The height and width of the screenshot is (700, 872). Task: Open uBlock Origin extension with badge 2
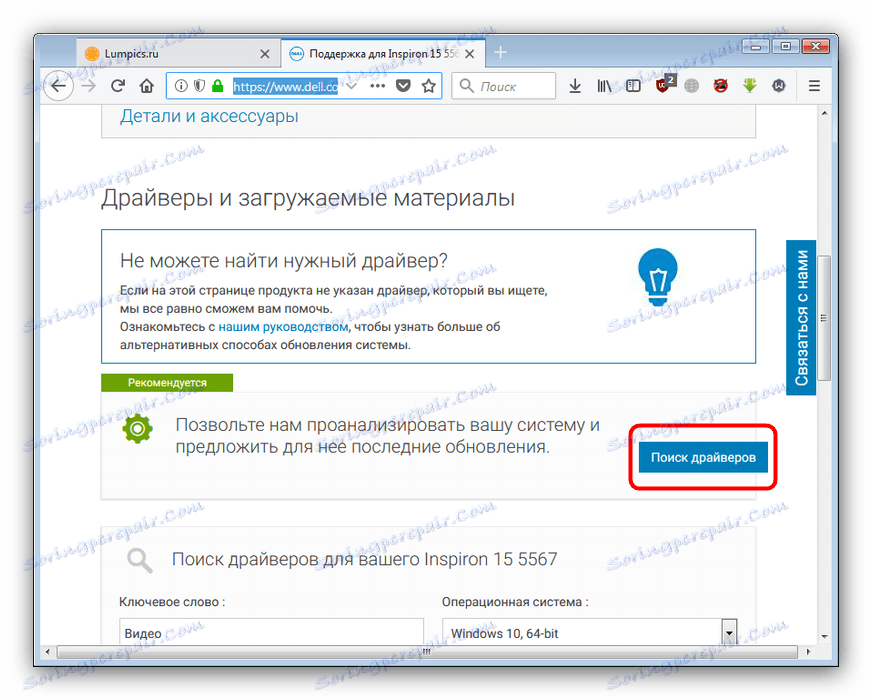click(x=665, y=84)
